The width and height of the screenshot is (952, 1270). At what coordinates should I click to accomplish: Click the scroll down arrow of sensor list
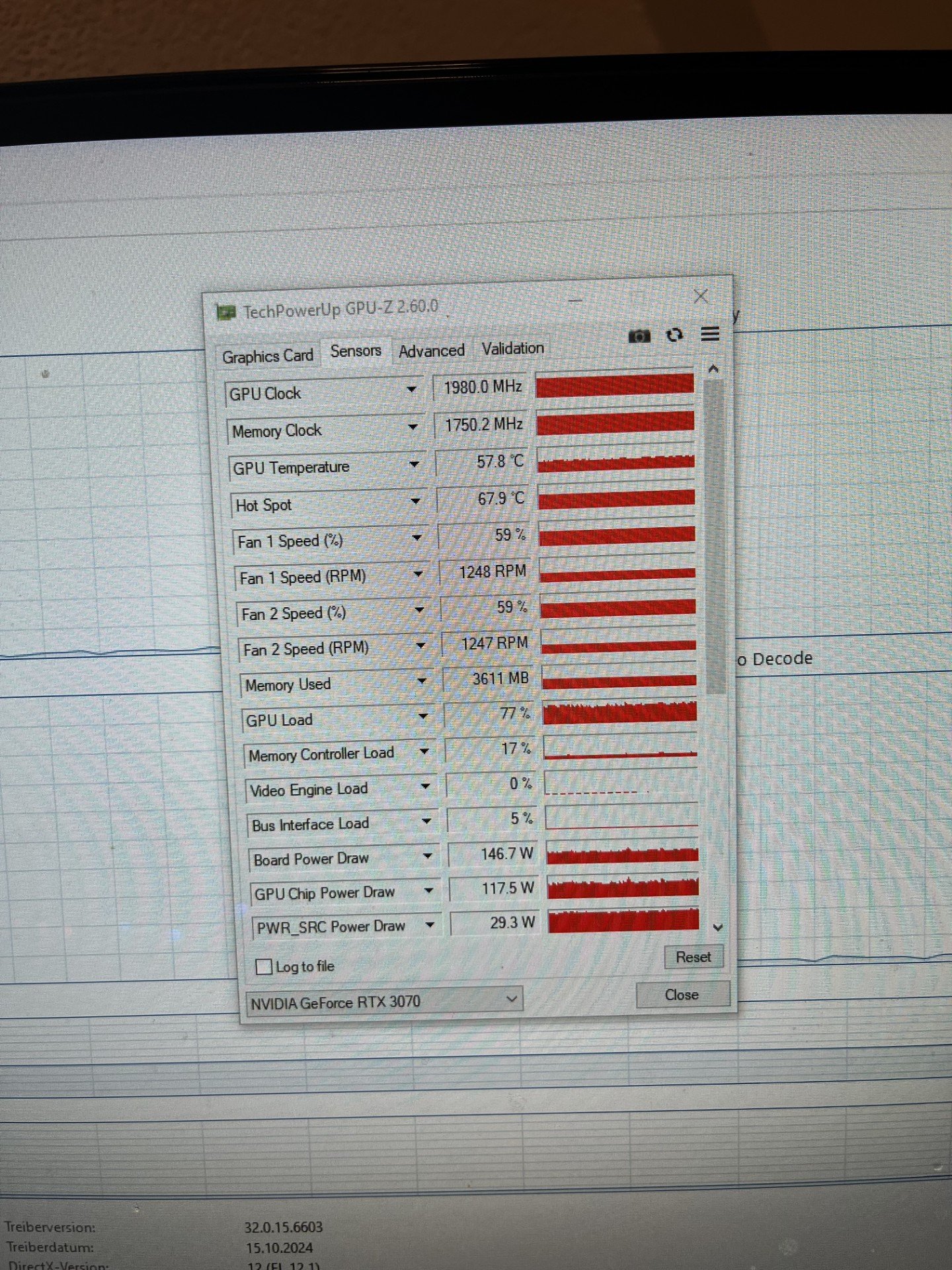719,927
